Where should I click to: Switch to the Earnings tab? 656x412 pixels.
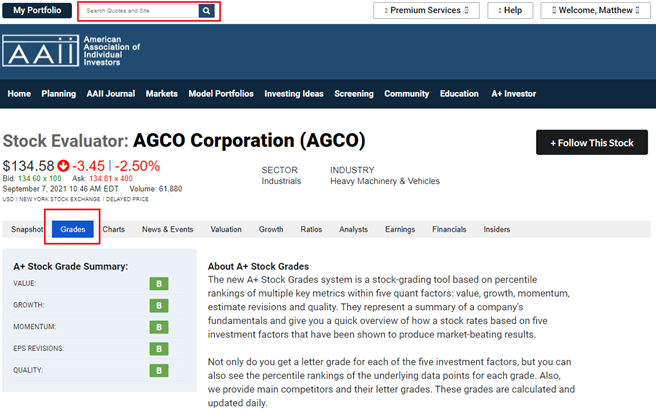pos(400,229)
